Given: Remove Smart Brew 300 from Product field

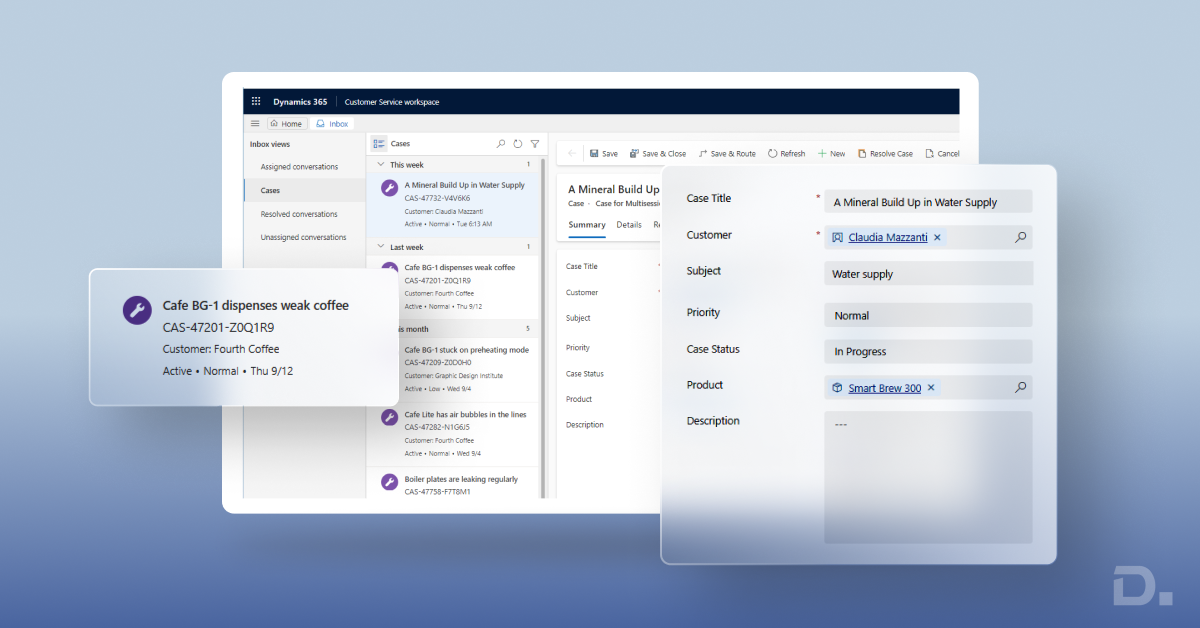Looking at the screenshot, I should [x=931, y=388].
